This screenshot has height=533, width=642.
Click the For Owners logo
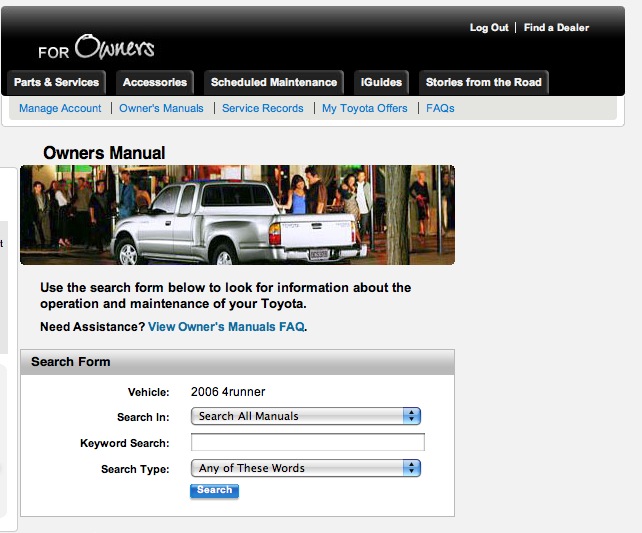tap(96, 47)
